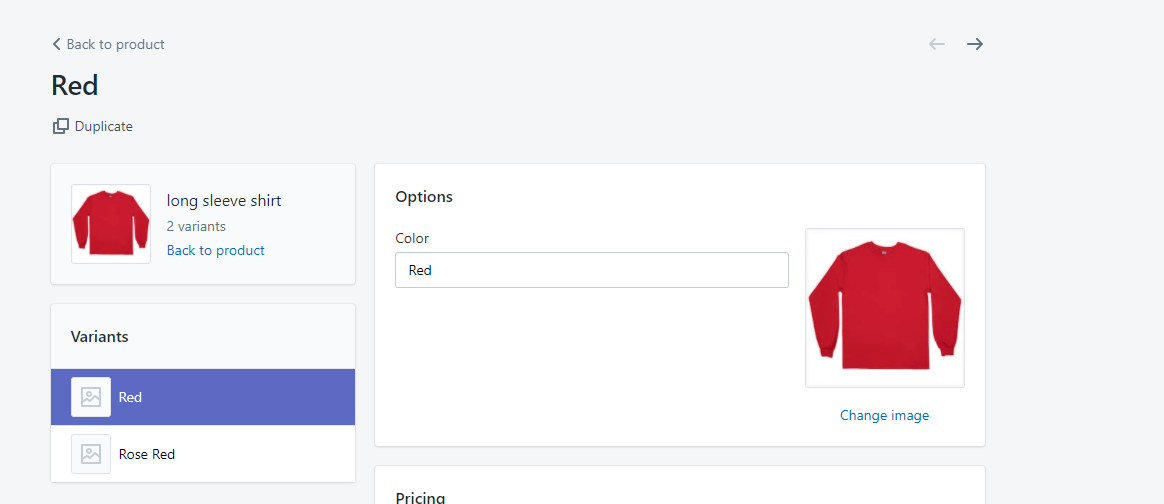Click the small long sleeve shirt thumbnail

coord(111,224)
